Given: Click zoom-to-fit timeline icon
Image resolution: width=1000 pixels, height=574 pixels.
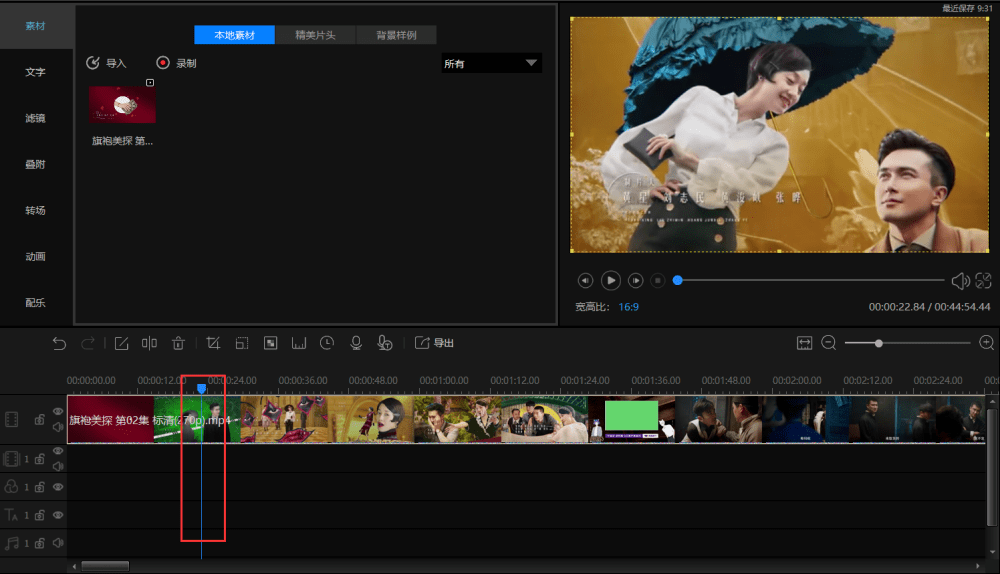Looking at the screenshot, I should point(804,343).
